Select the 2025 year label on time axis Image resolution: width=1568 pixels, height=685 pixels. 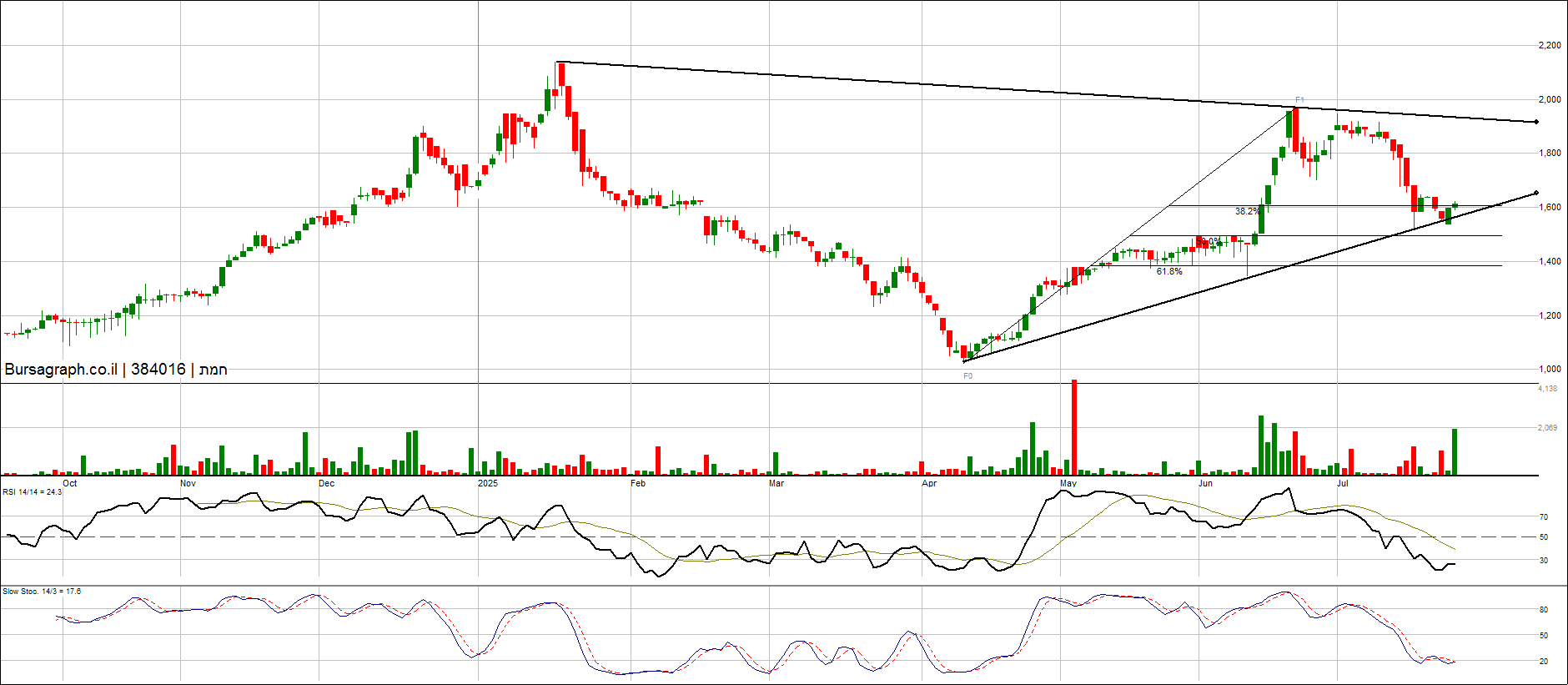(x=487, y=484)
